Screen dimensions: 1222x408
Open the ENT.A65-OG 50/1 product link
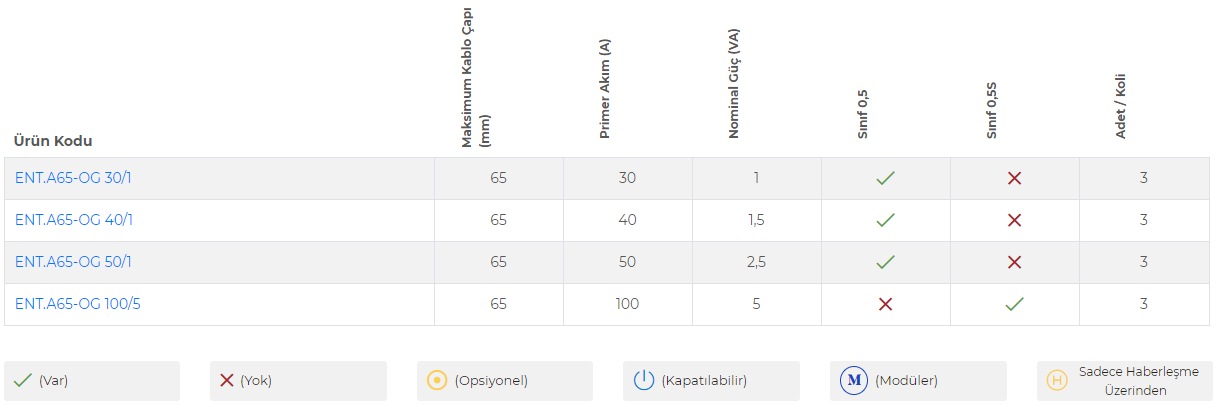pyautogui.click(x=73, y=262)
